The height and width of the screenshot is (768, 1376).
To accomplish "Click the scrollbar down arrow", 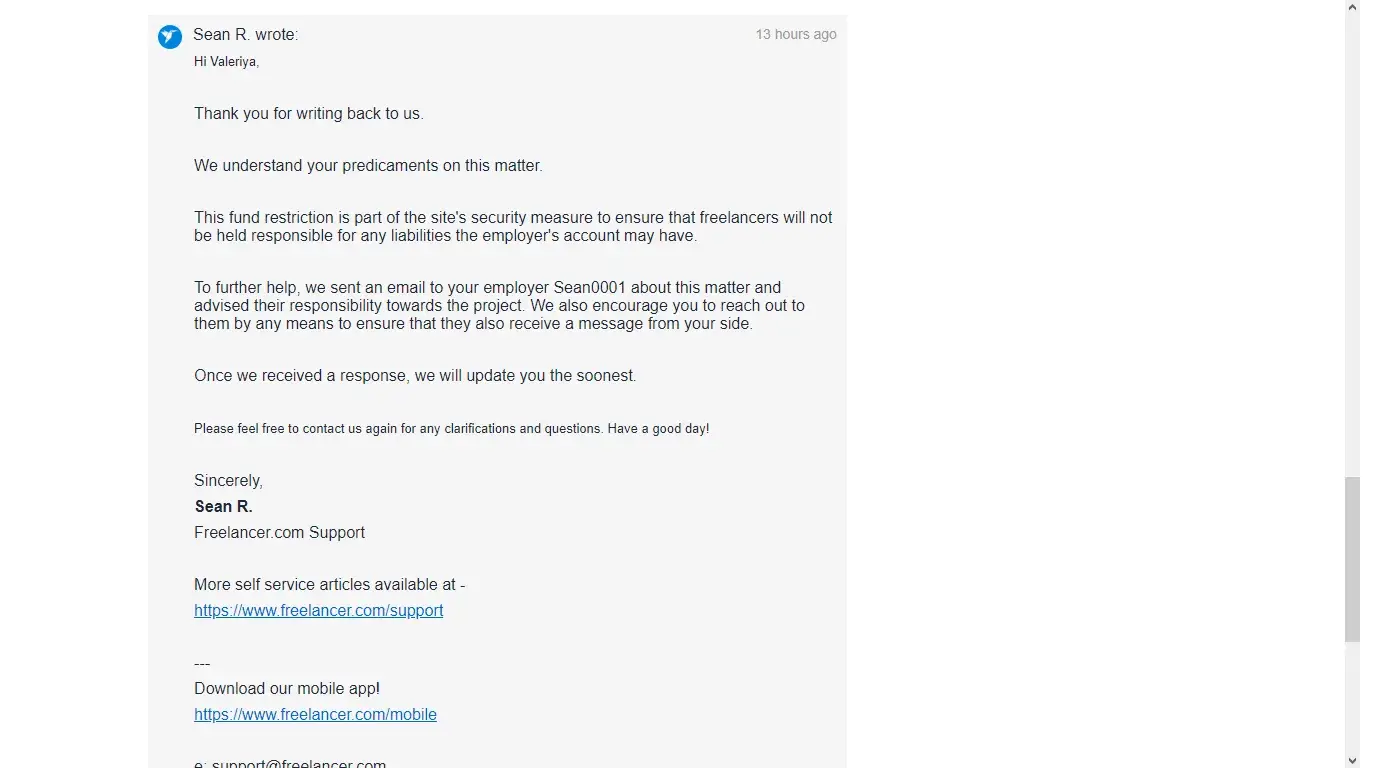I will [x=1352, y=760].
